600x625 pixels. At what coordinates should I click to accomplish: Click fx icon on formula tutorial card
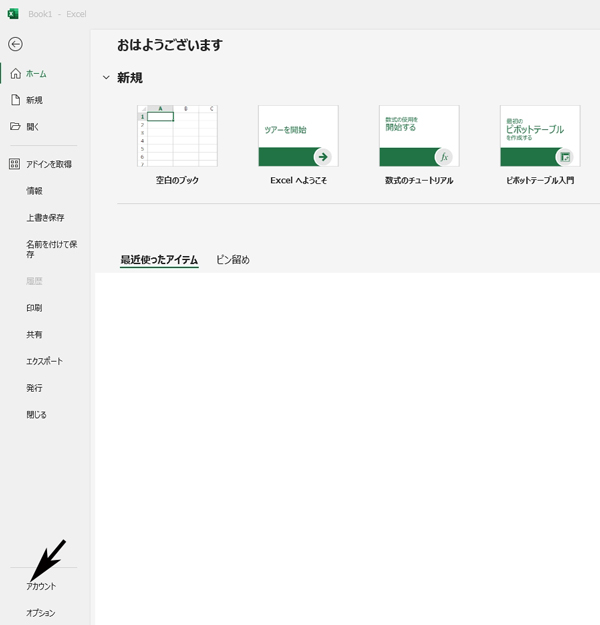tap(444, 157)
